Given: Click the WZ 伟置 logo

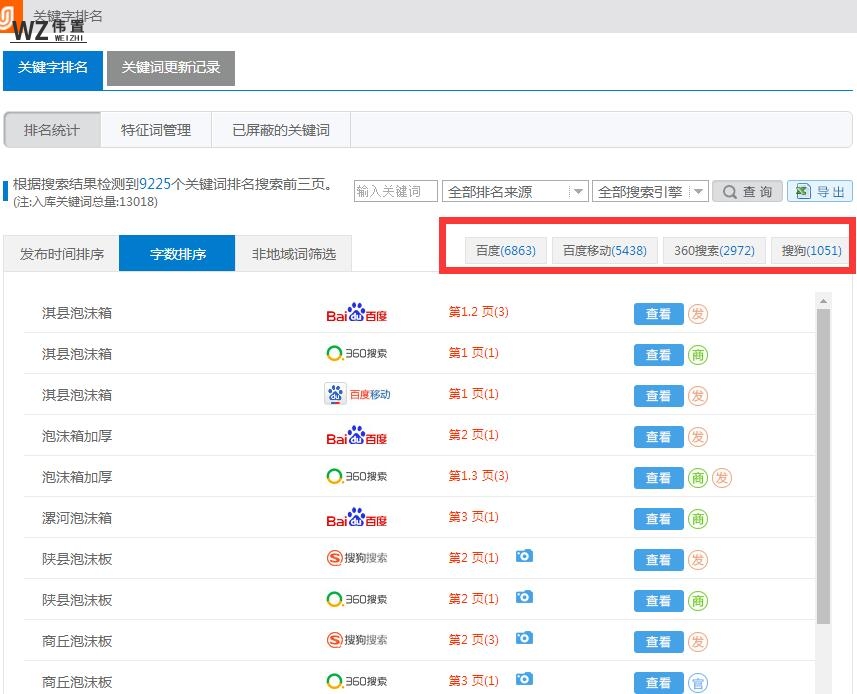Looking at the screenshot, I should (45, 27).
